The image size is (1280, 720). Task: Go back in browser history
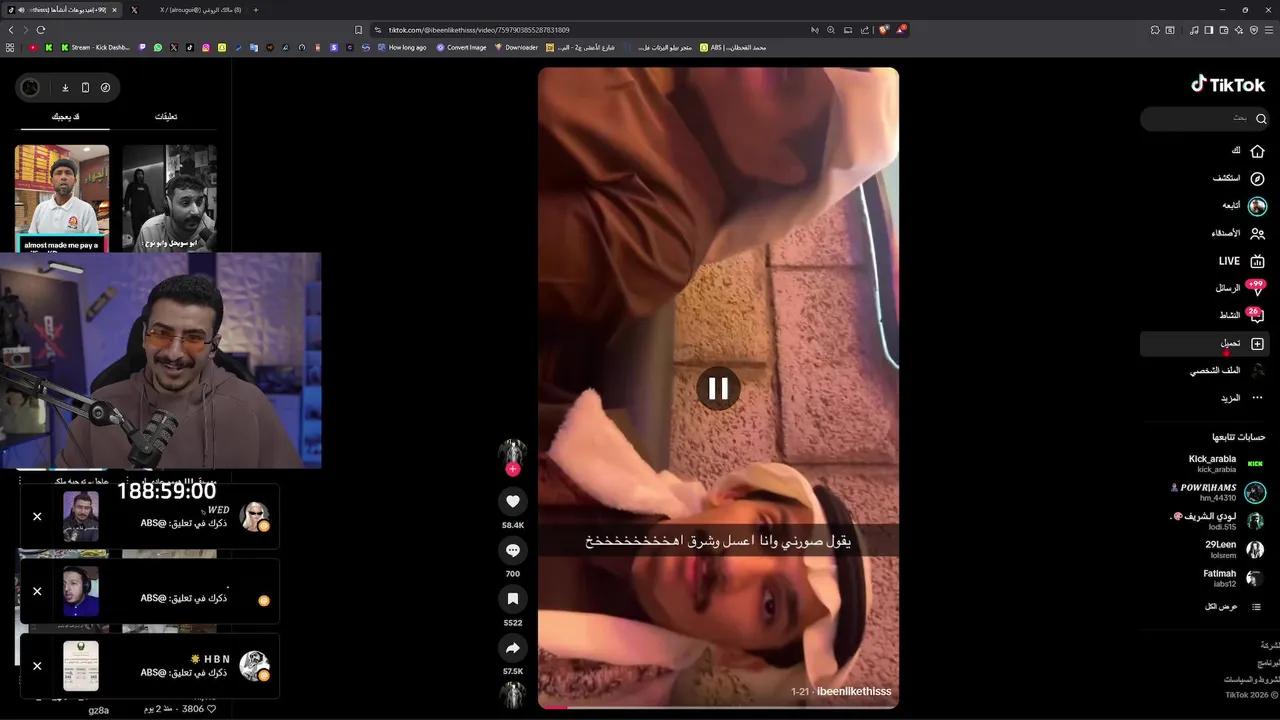[11, 30]
